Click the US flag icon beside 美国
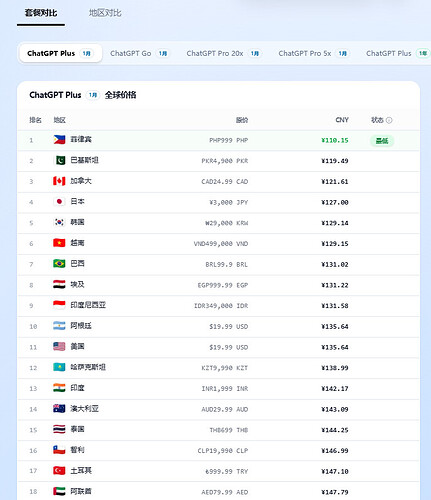Screen dimensions: 431x500 coord(59,347)
